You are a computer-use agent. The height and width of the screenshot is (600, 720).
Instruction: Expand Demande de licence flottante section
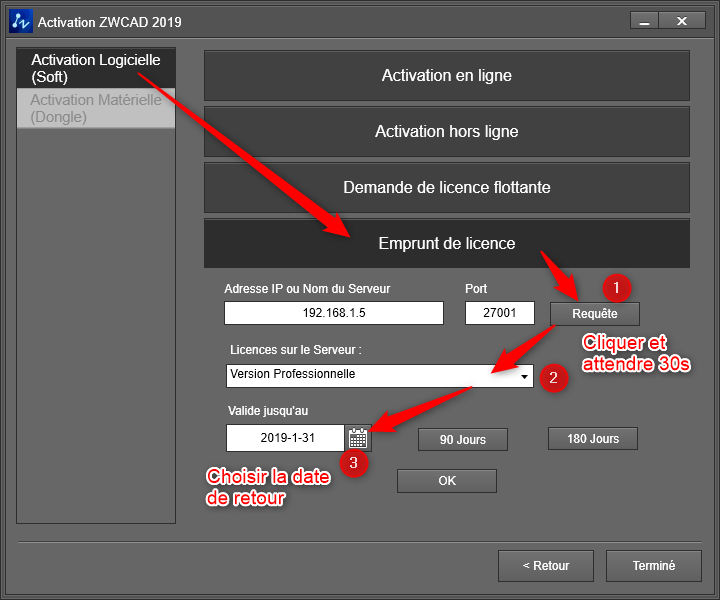pyautogui.click(x=446, y=188)
